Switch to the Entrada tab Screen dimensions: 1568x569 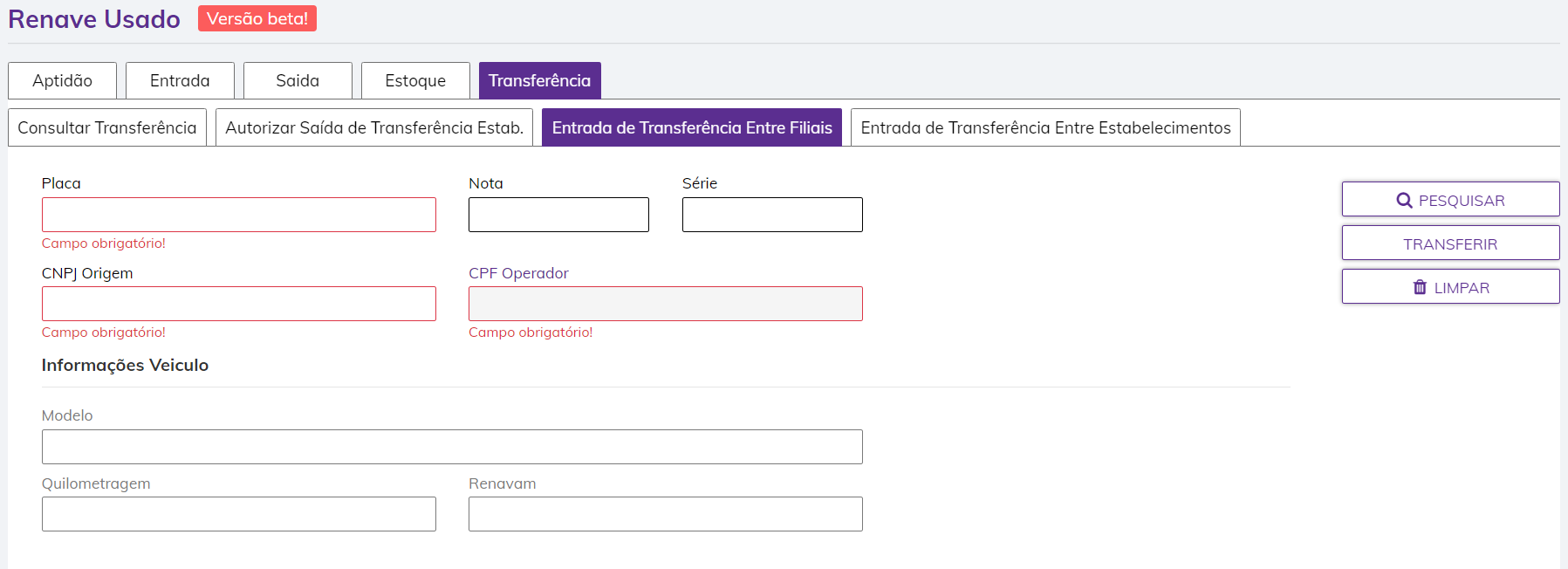click(180, 81)
